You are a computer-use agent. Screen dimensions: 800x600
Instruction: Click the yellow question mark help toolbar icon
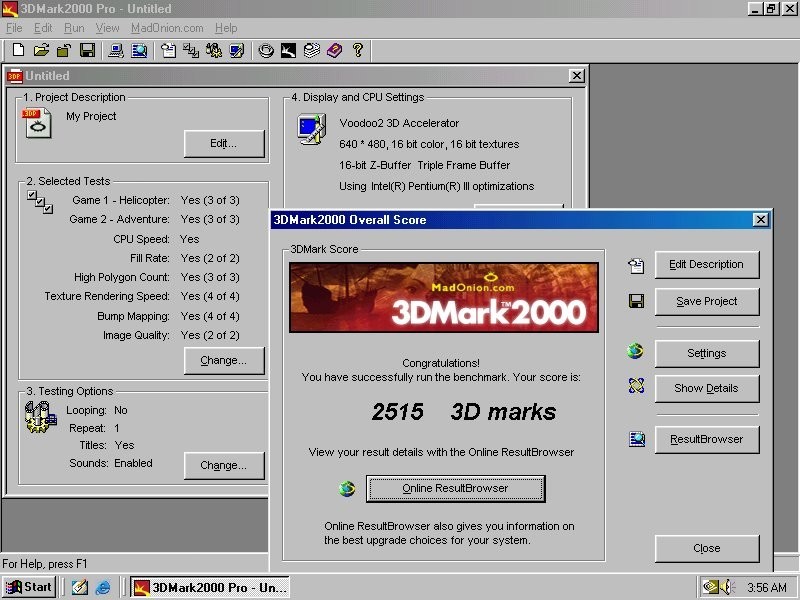(x=357, y=50)
